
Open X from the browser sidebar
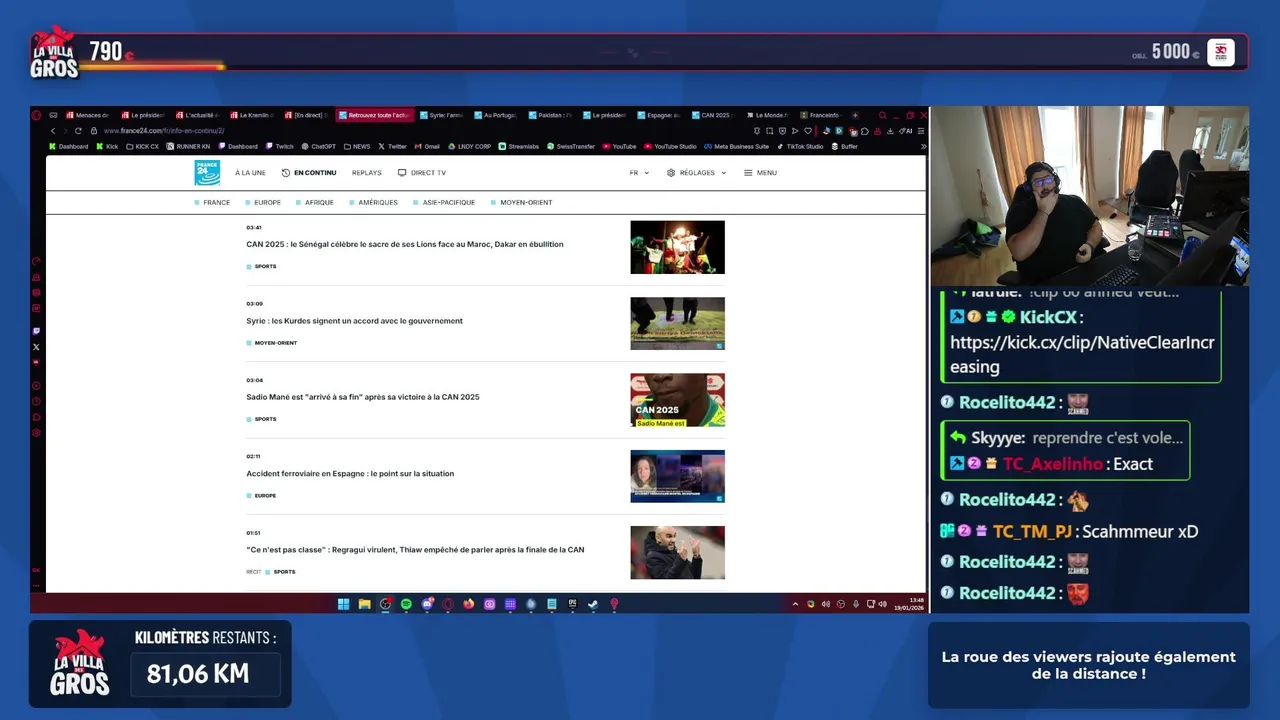(36, 347)
